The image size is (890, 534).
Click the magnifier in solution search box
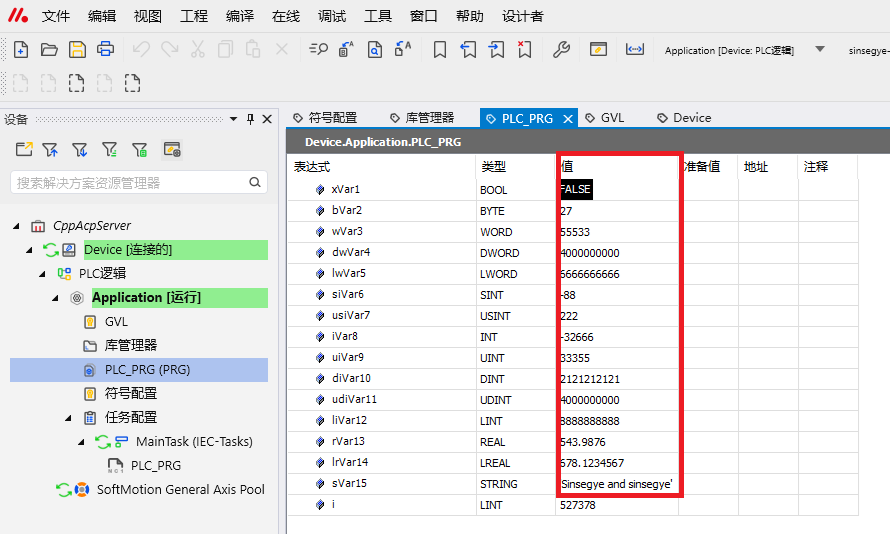[x=255, y=182]
